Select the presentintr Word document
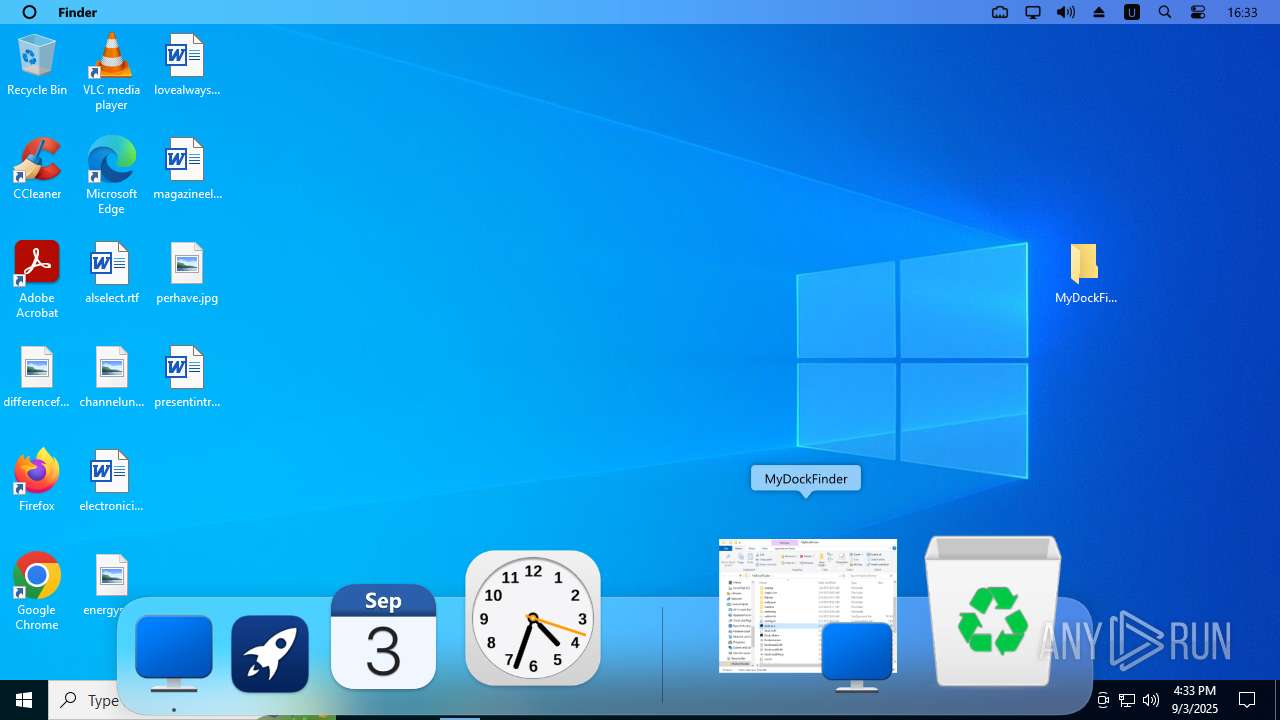Image resolution: width=1280 pixels, height=720 pixels. tap(186, 377)
